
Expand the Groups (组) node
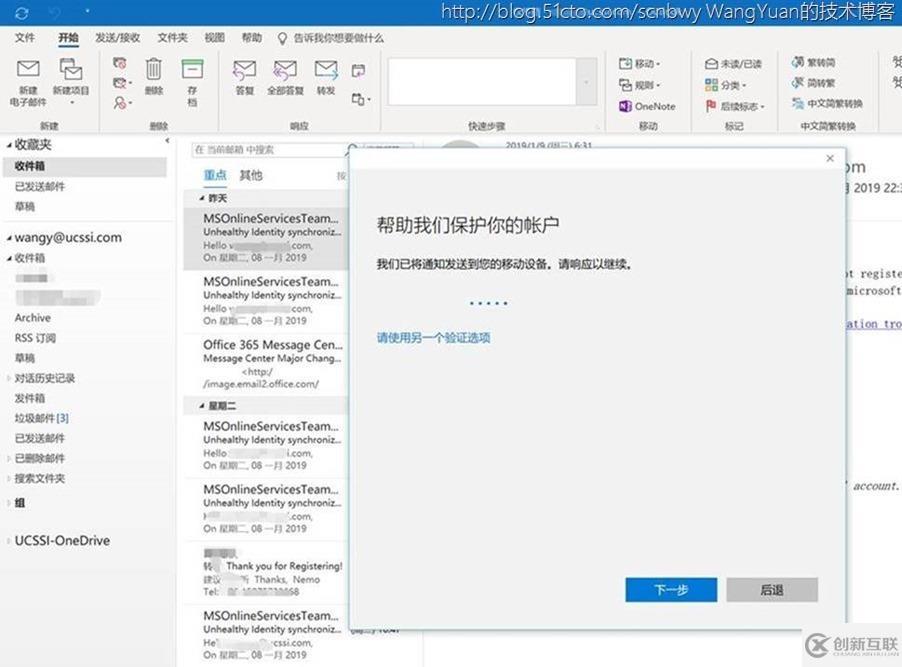tap(9, 503)
